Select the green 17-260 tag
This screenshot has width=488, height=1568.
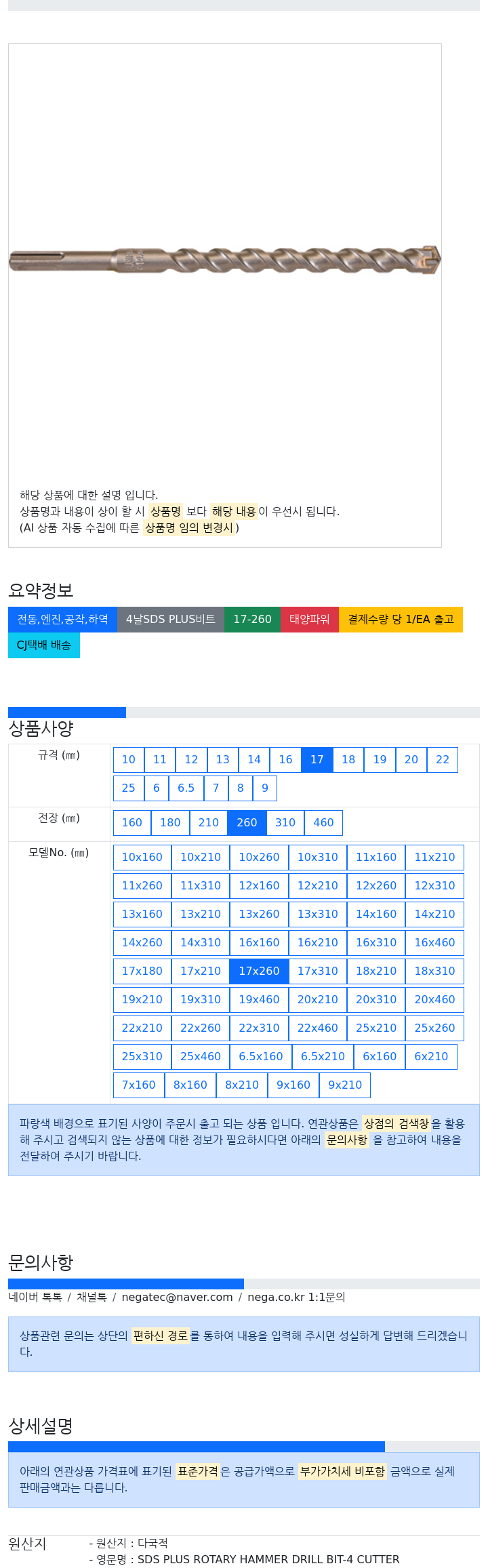click(x=252, y=620)
